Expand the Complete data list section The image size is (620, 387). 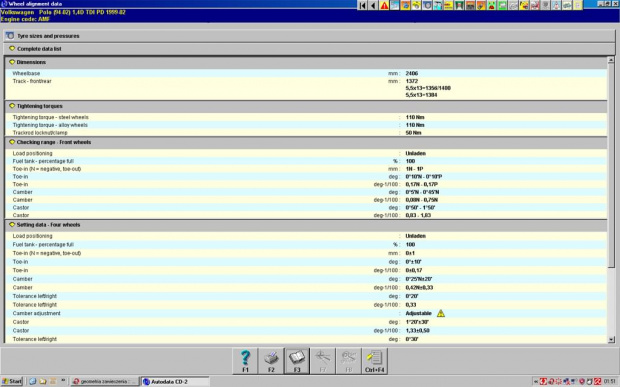310,49
